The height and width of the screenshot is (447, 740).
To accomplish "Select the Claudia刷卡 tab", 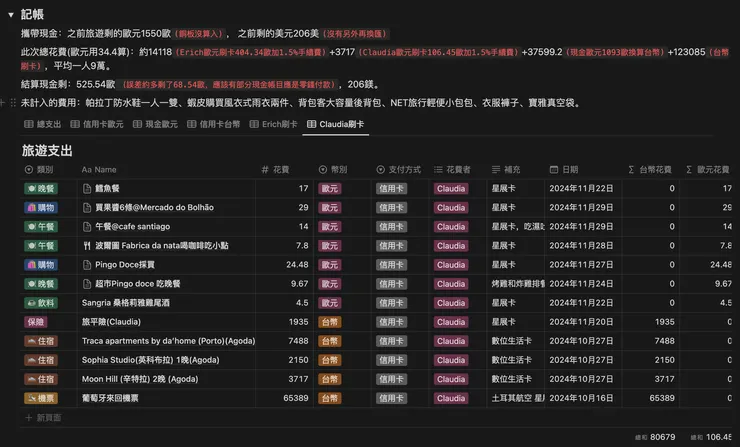I will (x=335, y=124).
